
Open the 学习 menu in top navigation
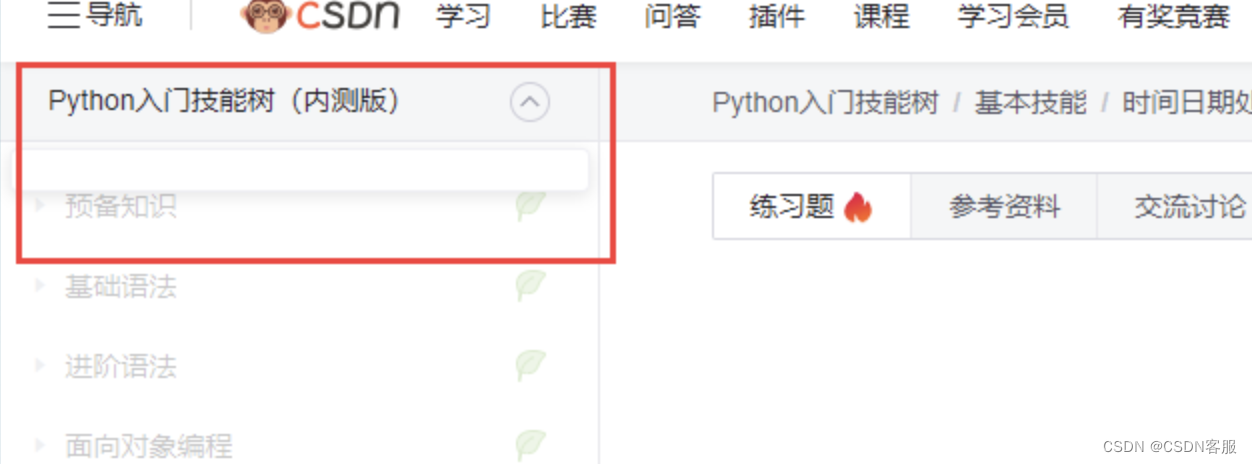[464, 16]
